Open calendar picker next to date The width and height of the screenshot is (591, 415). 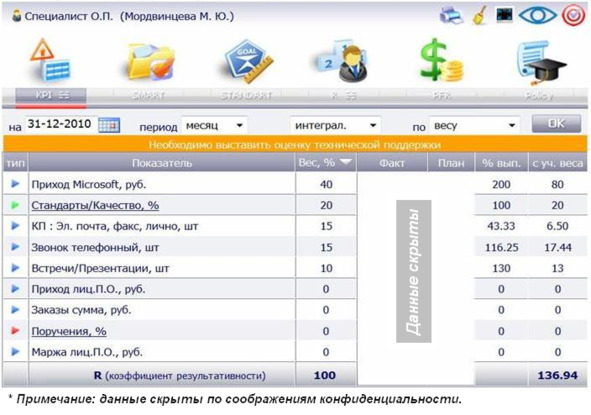click(x=109, y=125)
